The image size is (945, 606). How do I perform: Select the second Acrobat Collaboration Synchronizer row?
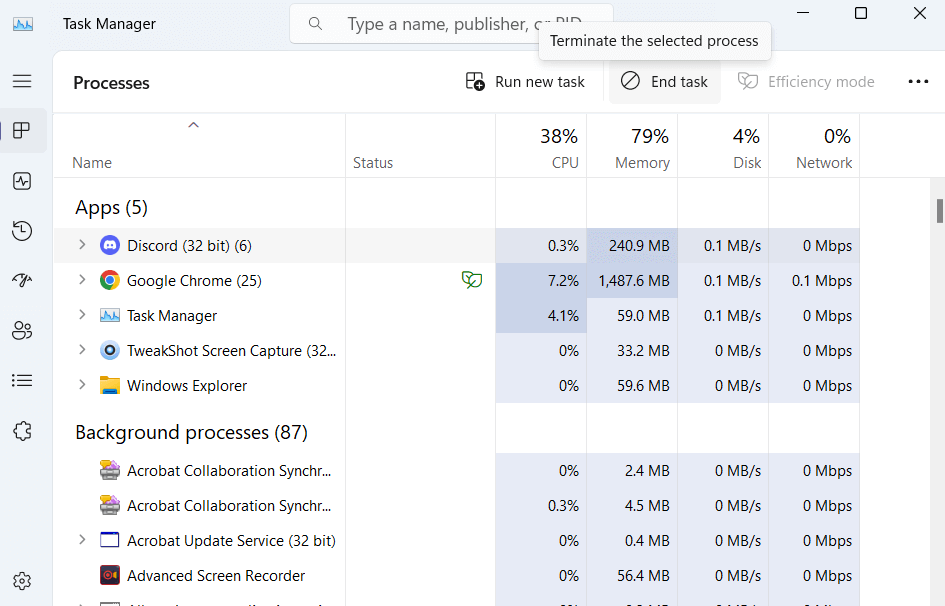click(x=456, y=505)
